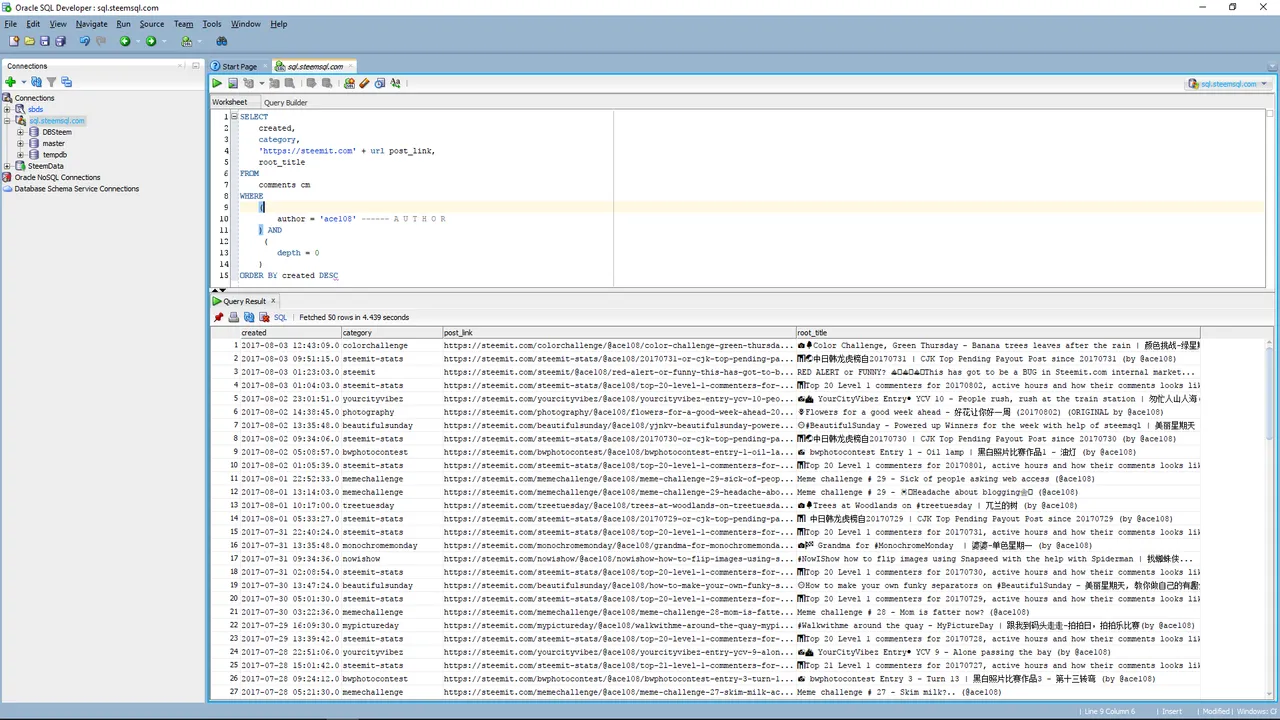Viewport: 1280px width, 720px height.
Task: Click the Run Script icon in the worksheet toolbar
Action: tap(232, 83)
